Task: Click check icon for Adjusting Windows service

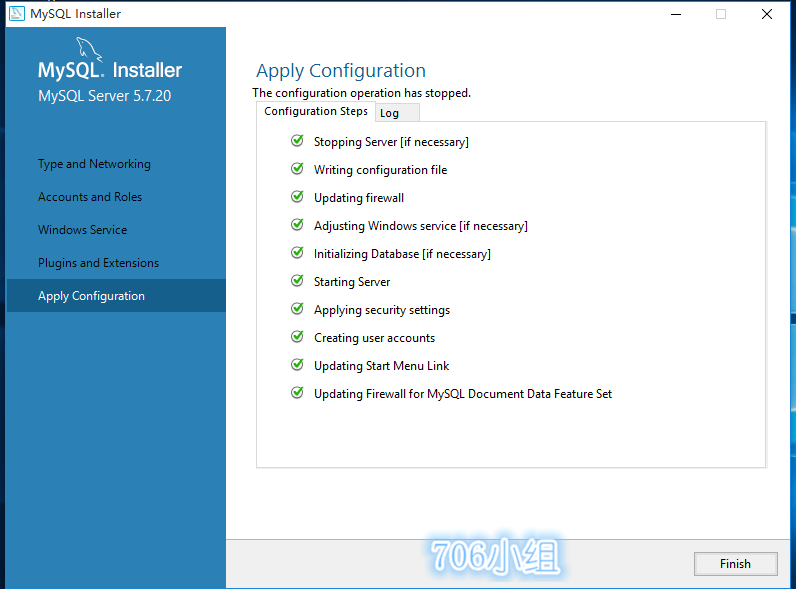Action: 297,224
